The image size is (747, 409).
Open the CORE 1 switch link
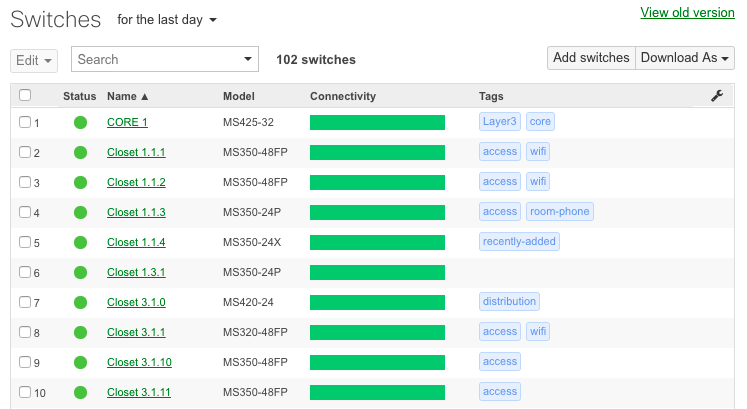pos(127,122)
